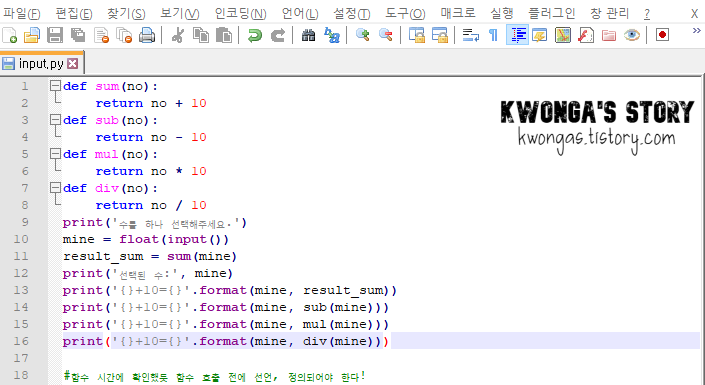
Task: Open Find with binoculars icon
Action: [x=308, y=35]
